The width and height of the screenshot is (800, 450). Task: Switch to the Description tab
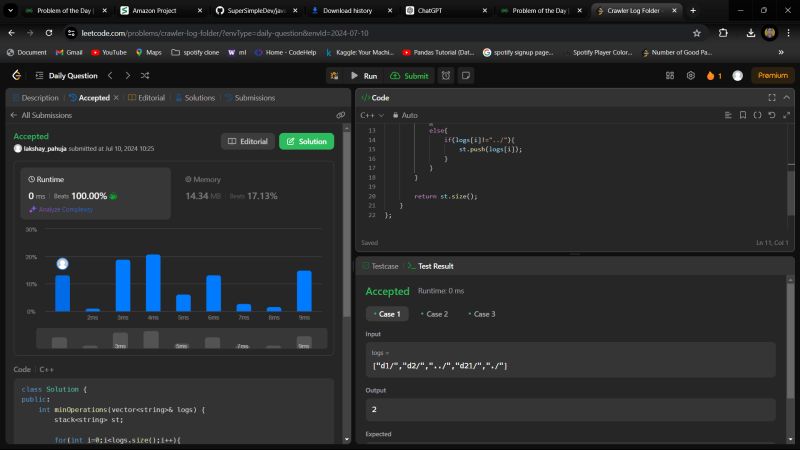pos(36,98)
